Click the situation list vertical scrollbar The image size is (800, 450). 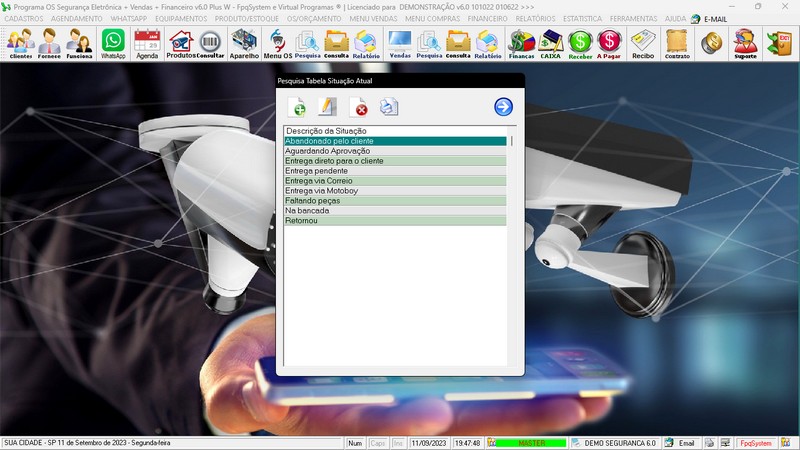tap(512, 250)
